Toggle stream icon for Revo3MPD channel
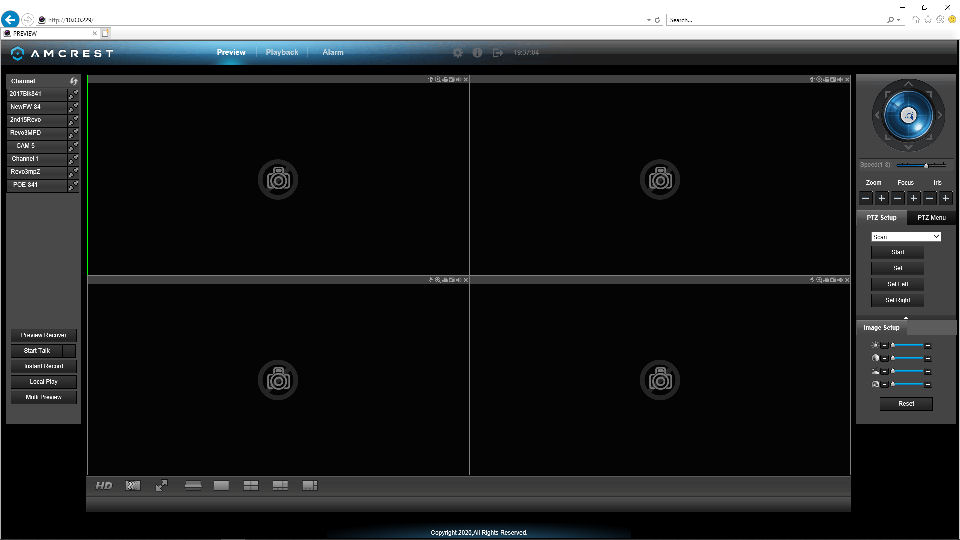 click(x=73, y=133)
